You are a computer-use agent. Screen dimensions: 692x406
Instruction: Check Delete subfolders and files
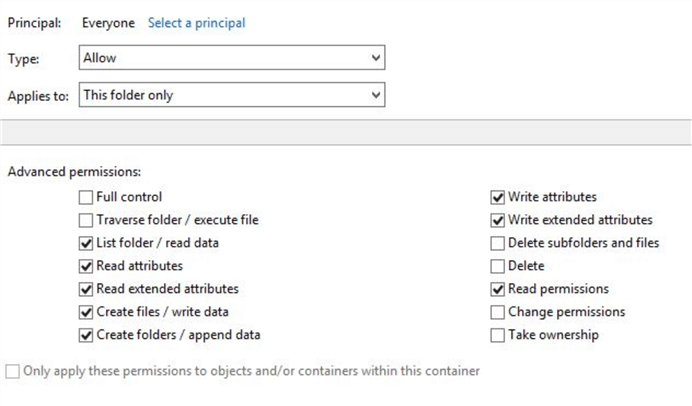click(497, 243)
